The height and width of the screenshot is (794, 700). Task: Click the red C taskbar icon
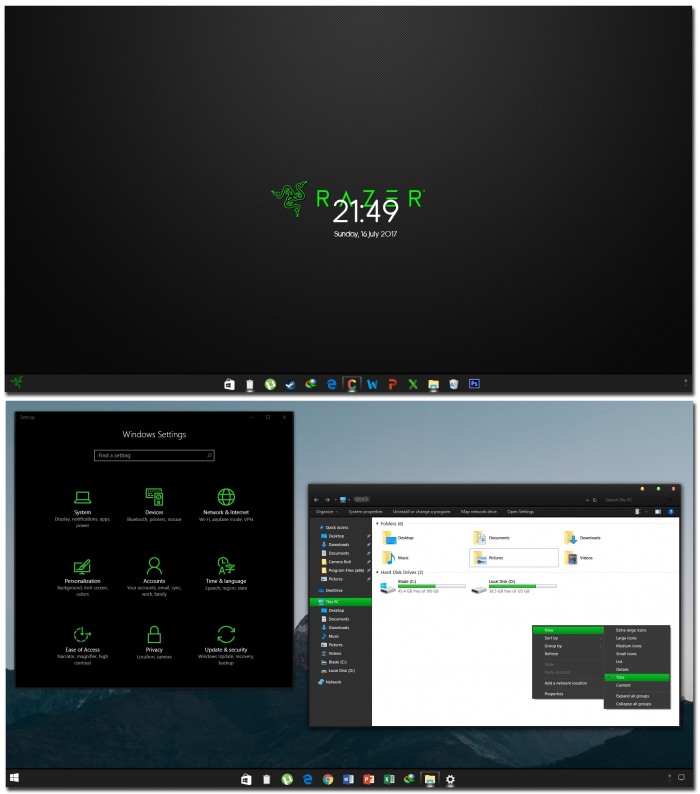click(x=352, y=384)
